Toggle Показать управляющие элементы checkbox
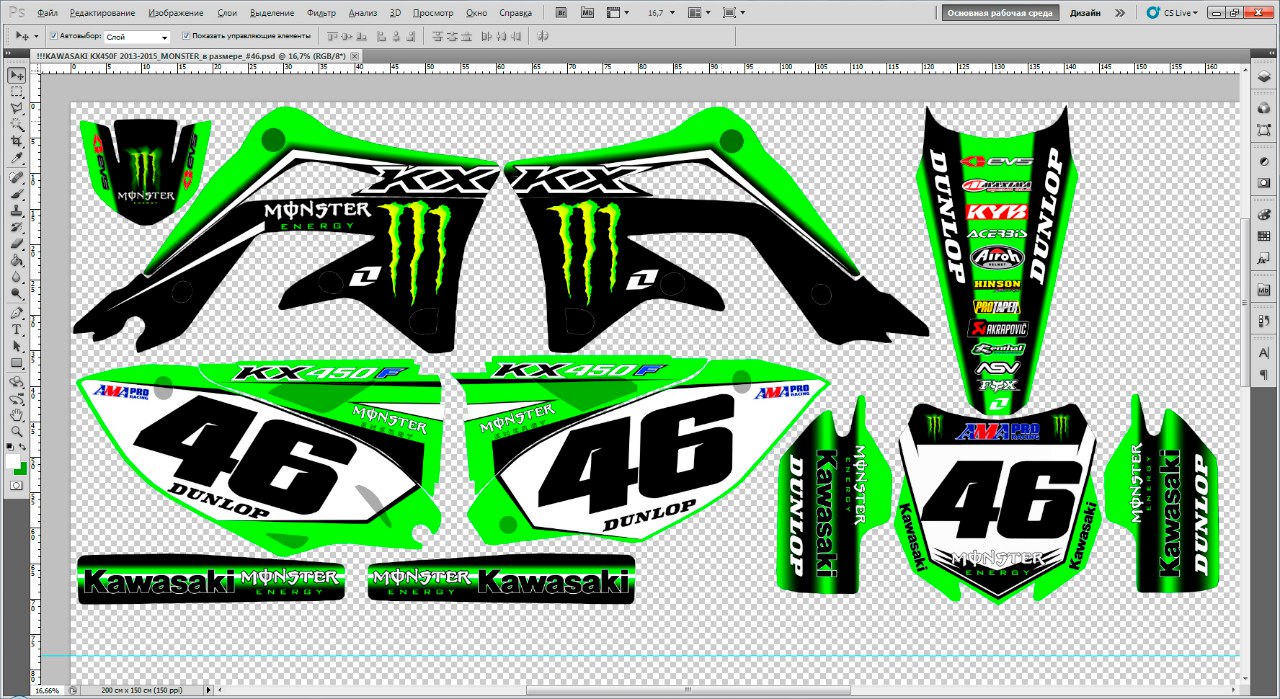This screenshot has height=699, width=1280. click(186, 35)
